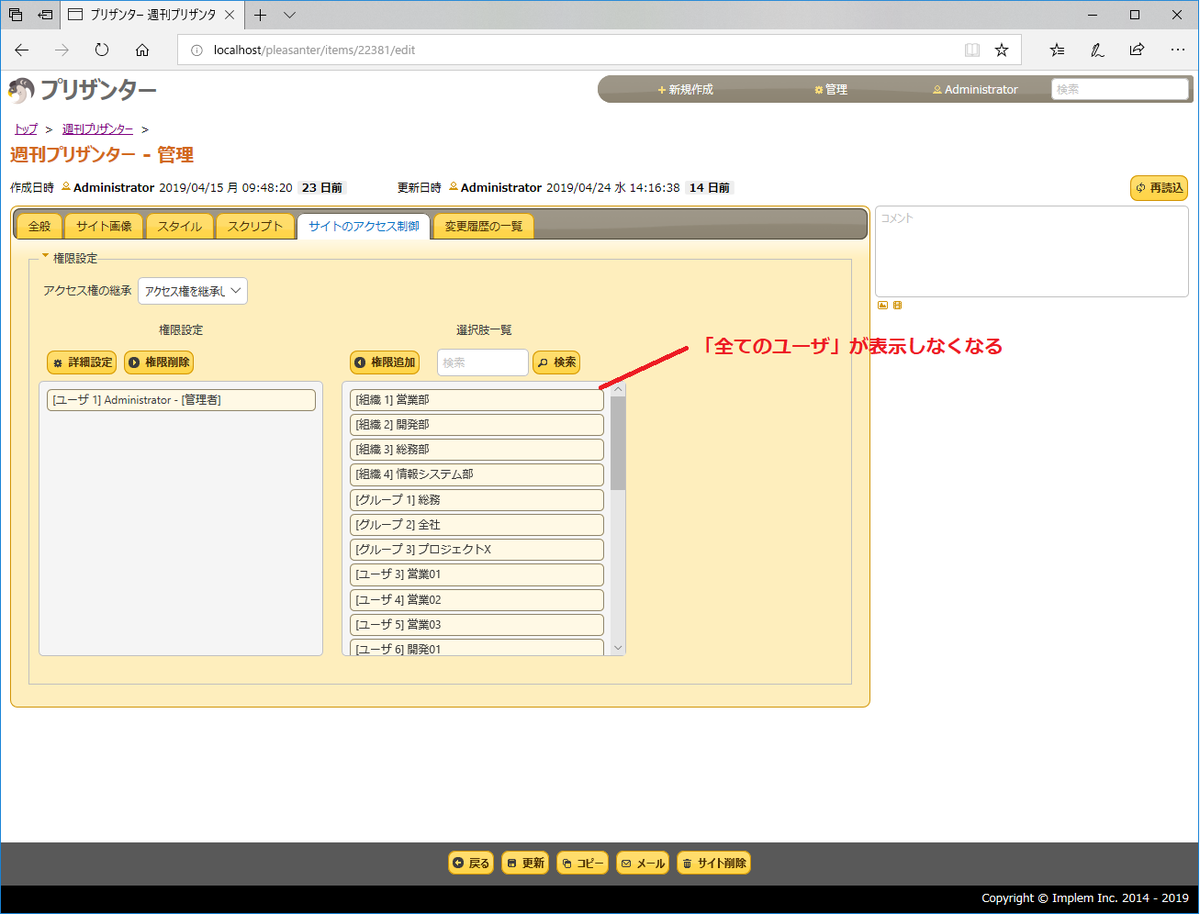Click the Administrator user icon in the header bar
The width and height of the screenshot is (1200, 914).
(938, 89)
